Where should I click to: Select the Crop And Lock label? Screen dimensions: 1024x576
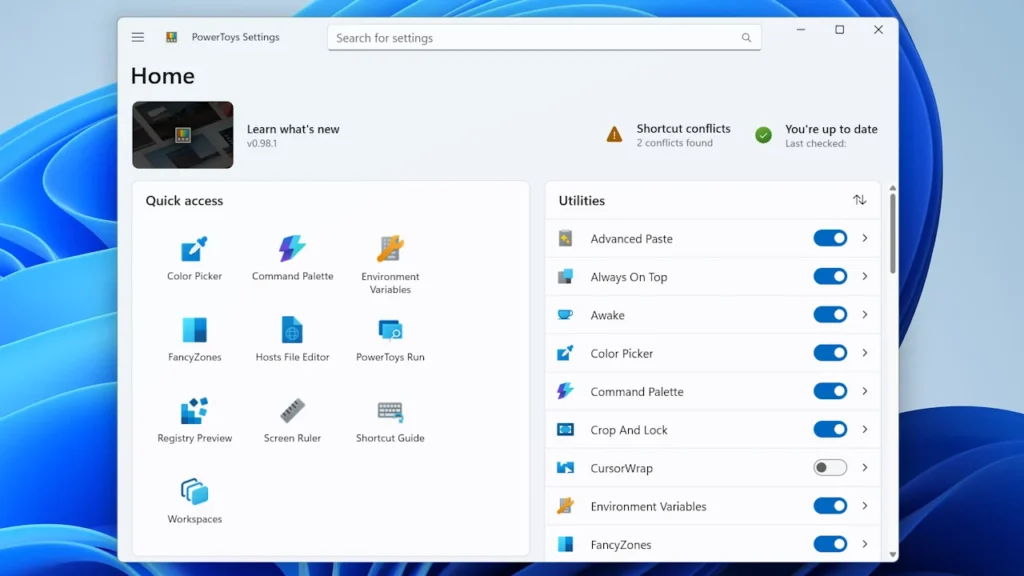tap(628, 430)
